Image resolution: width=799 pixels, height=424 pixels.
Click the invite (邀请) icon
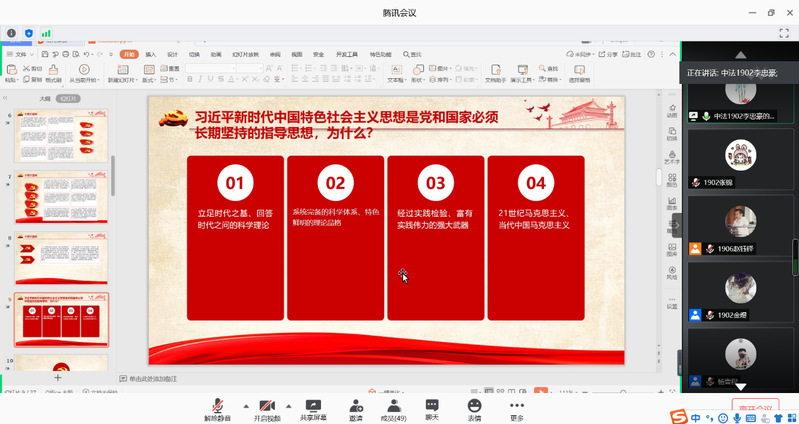tap(356, 409)
